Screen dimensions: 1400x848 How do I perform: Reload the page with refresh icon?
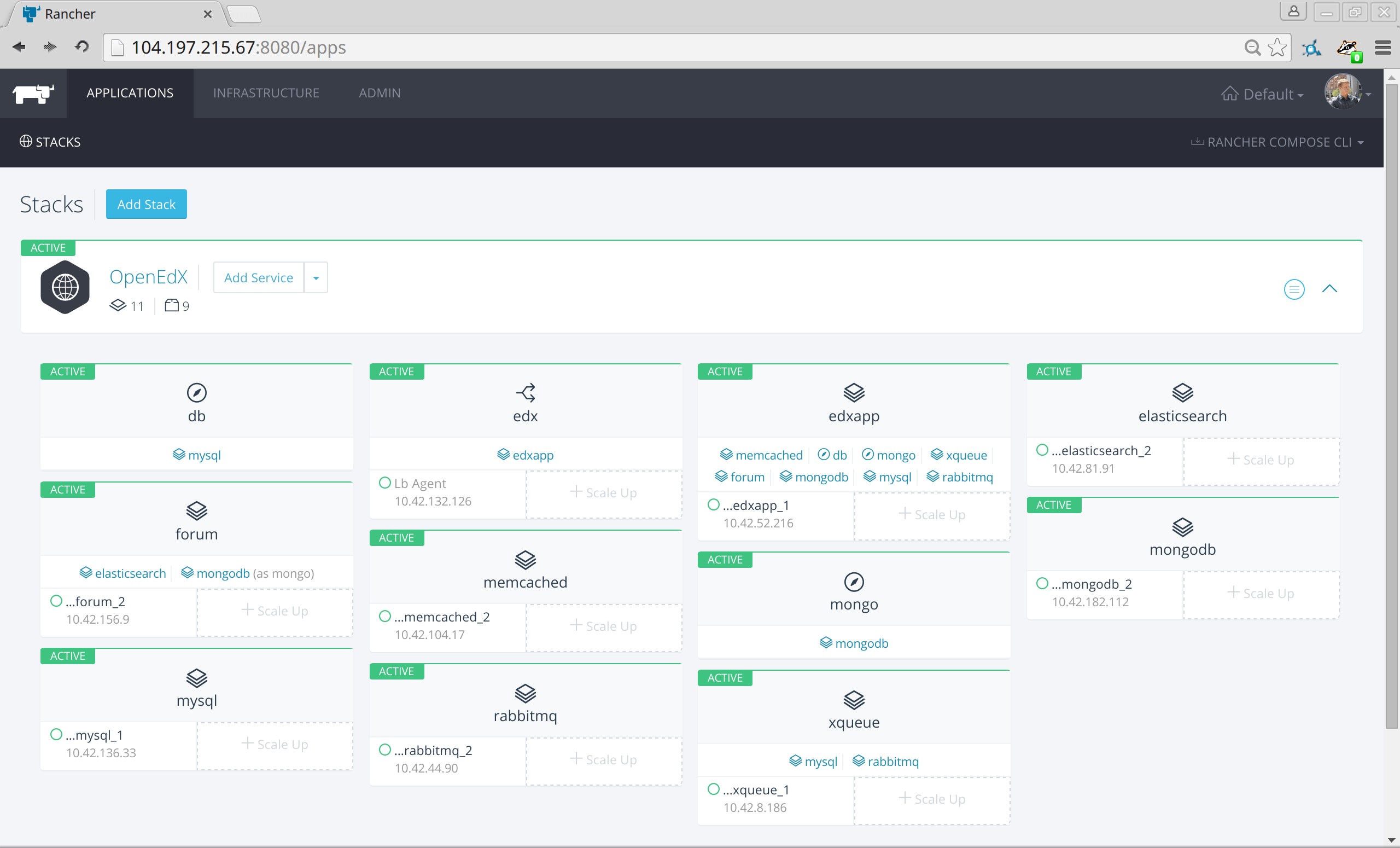[82, 47]
